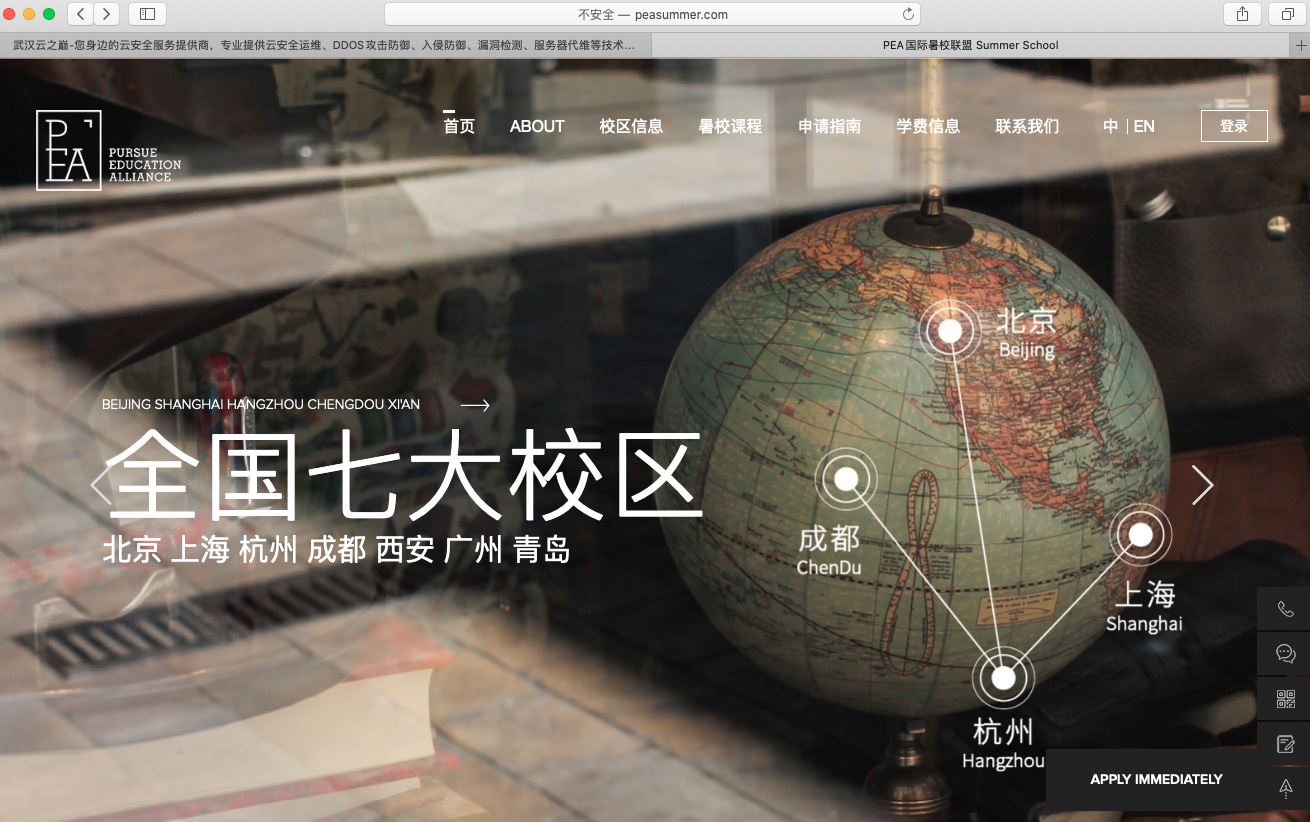Open the 申请指南 menu item
The width and height of the screenshot is (1310, 822).
tap(829, 126)
